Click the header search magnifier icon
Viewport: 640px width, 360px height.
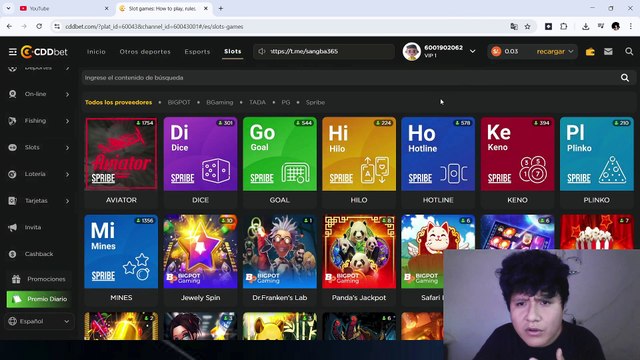pos(629,51)
